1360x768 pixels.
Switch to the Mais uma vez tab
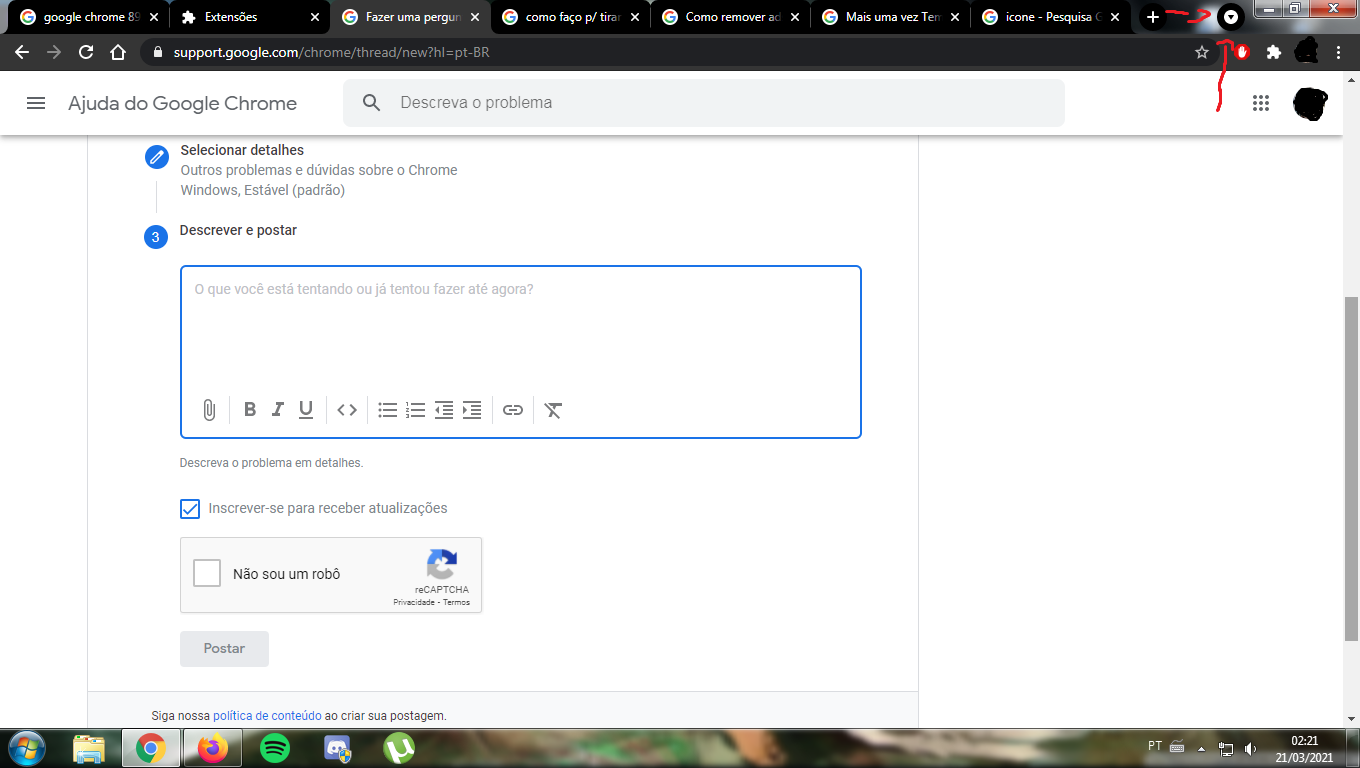(890, 17)
